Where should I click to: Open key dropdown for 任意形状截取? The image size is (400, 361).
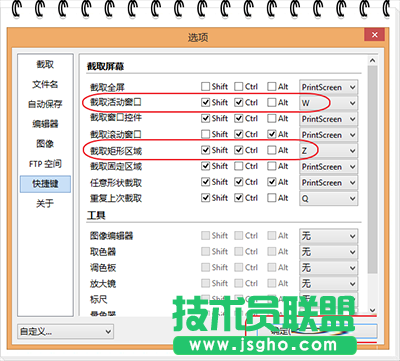point(329,183)
